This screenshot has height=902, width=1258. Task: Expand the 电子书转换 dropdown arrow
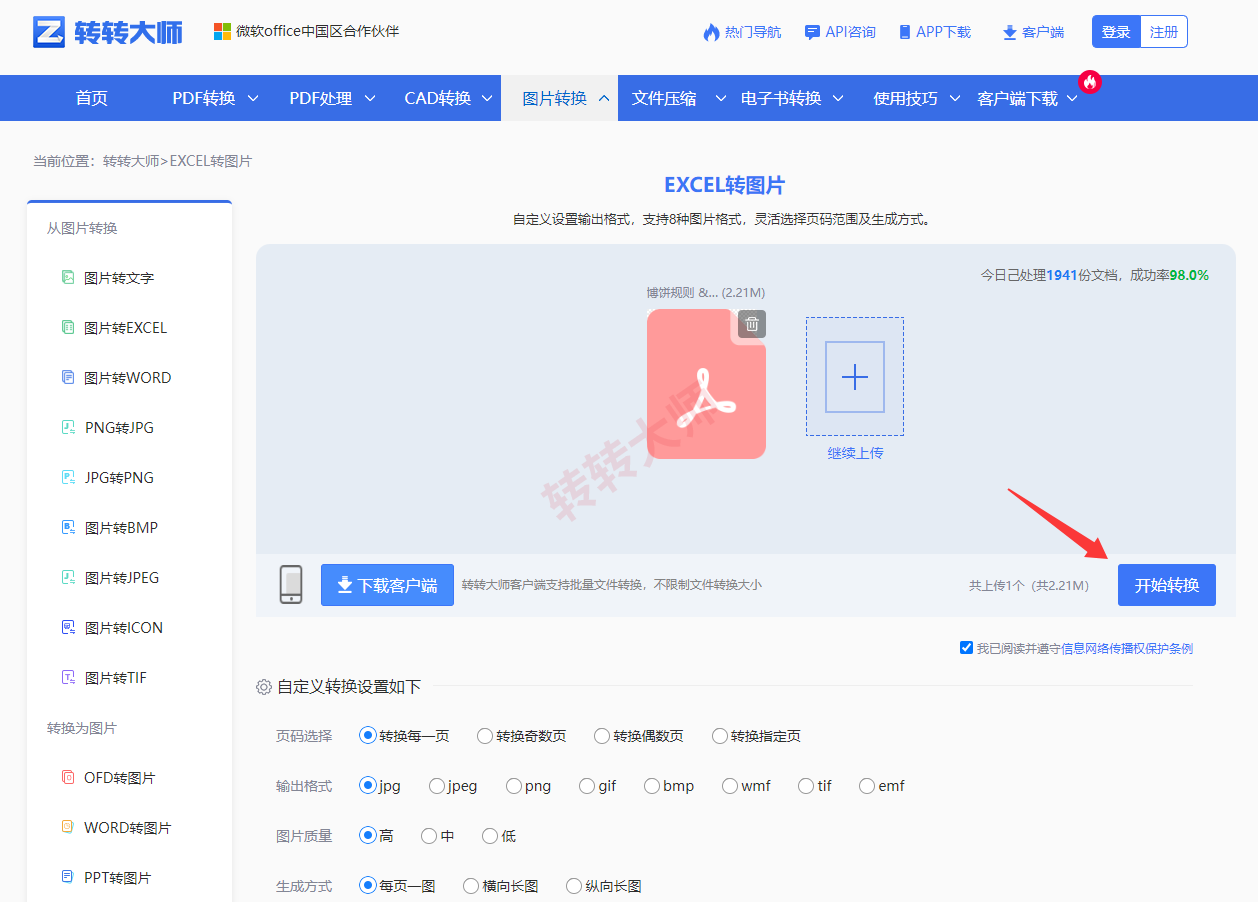click(x=838, y=98)
